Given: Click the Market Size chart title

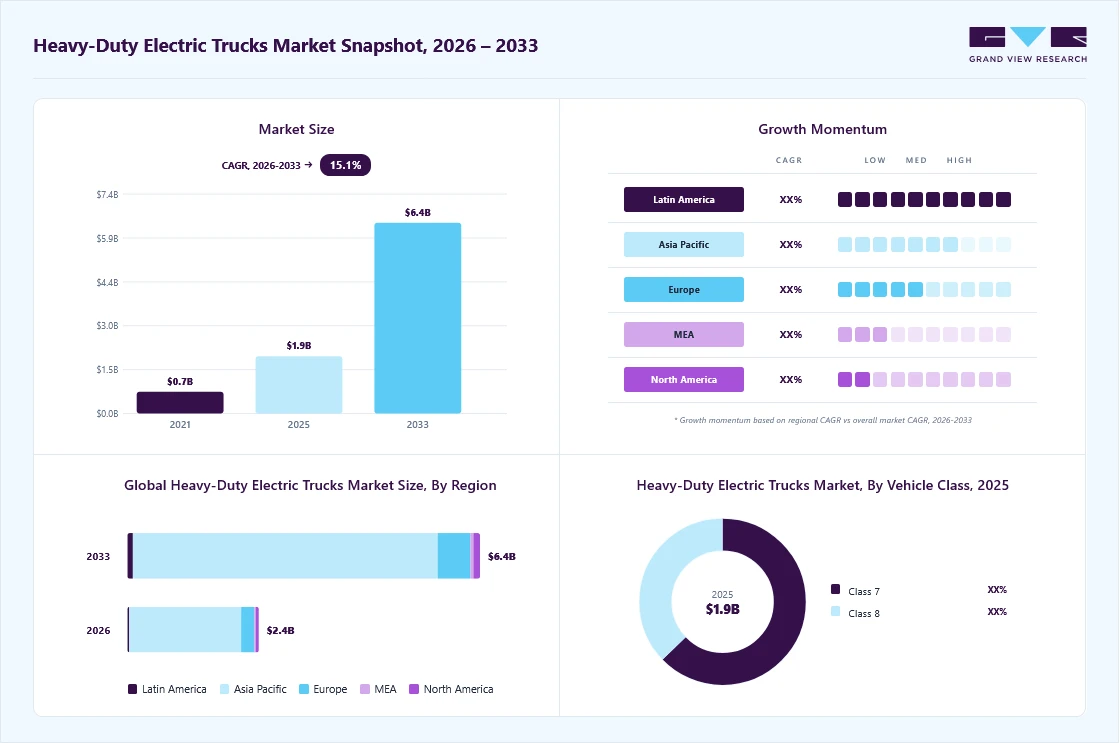Looking at the screenshot, I should (x=296, y=129).
